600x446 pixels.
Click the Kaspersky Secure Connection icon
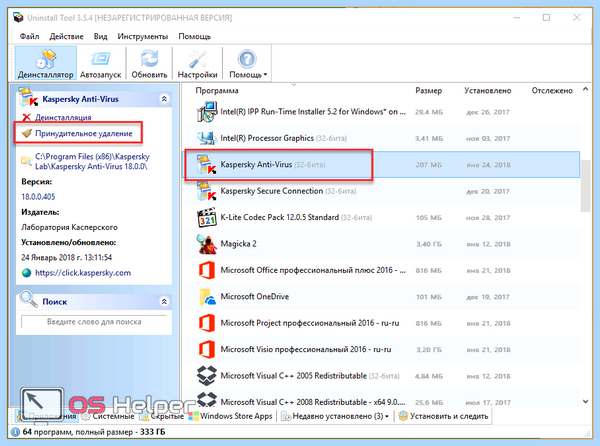[x=207, y=191]
